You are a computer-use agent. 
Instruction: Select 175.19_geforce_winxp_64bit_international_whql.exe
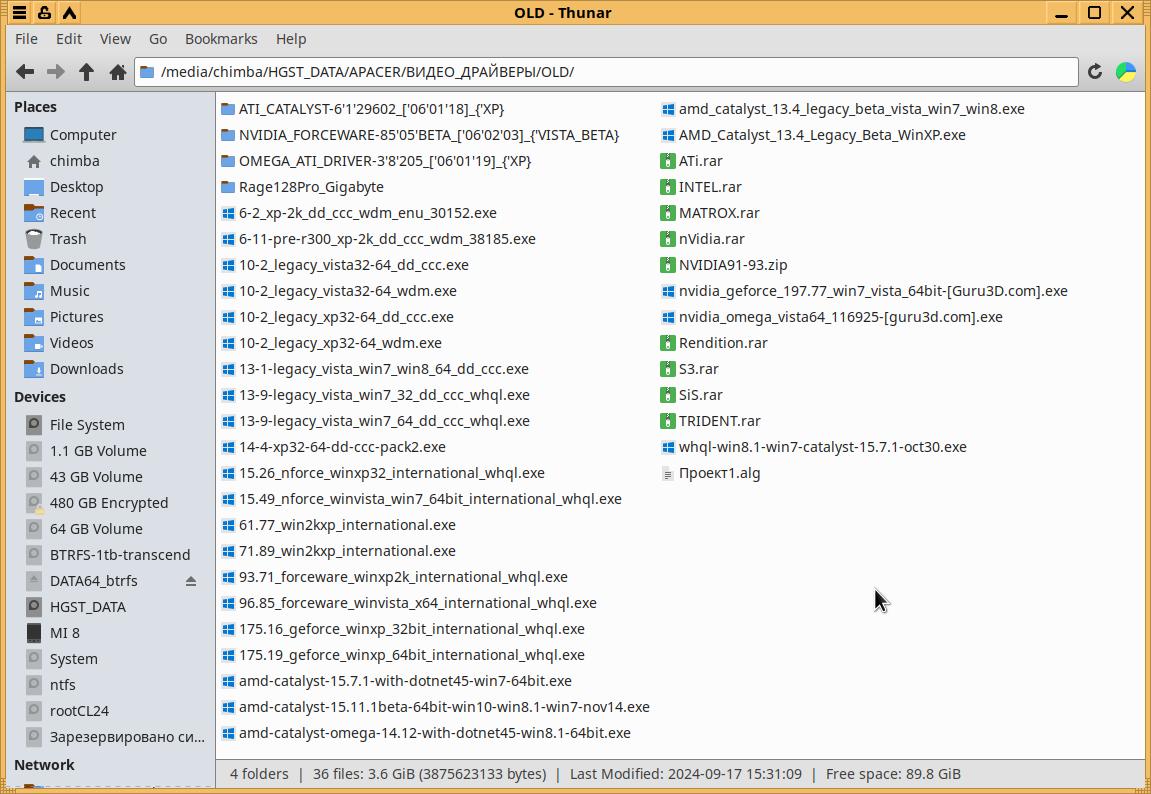412,655
